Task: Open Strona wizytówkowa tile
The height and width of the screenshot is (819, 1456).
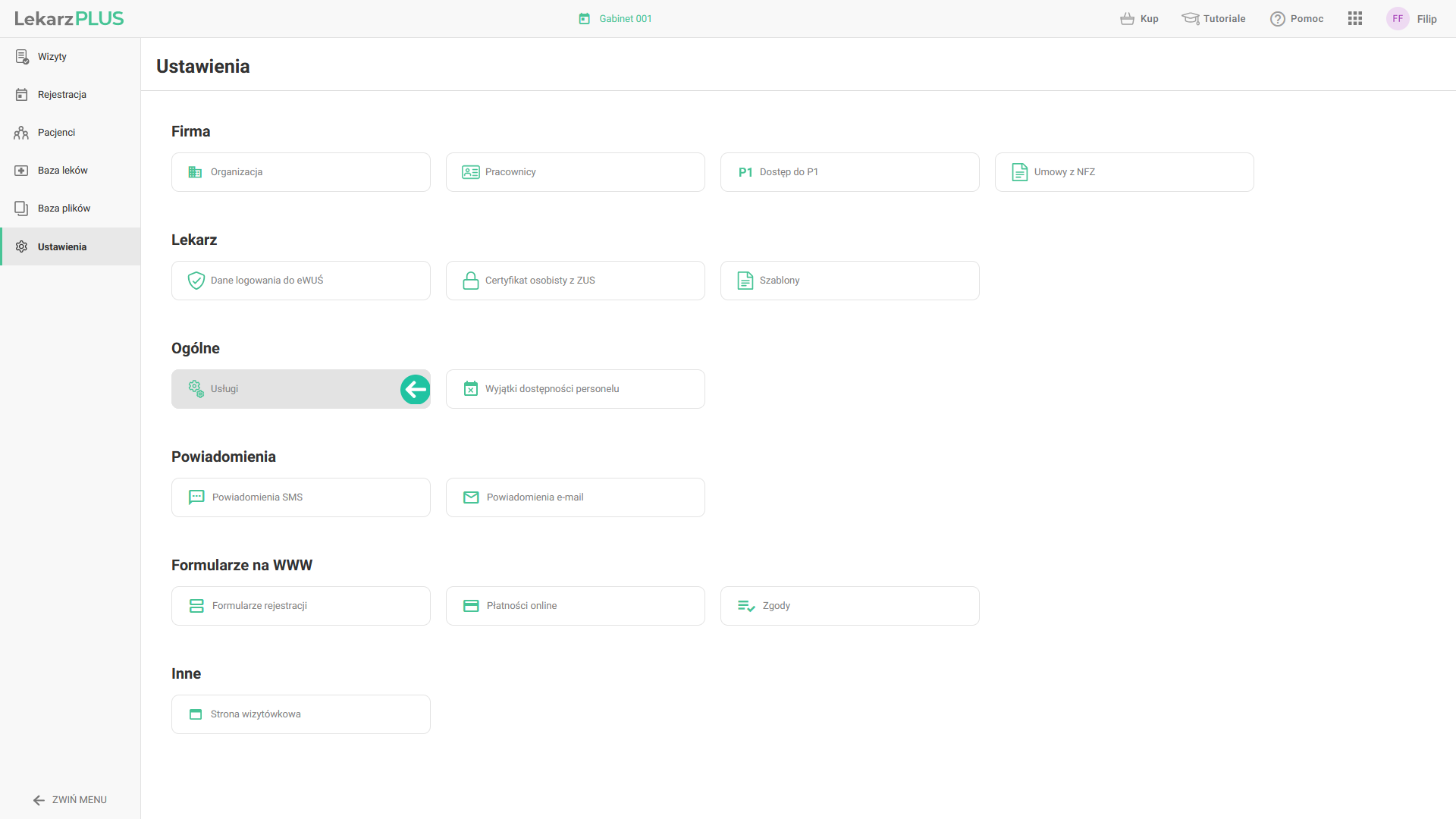Action: click(x=300, y=714)
